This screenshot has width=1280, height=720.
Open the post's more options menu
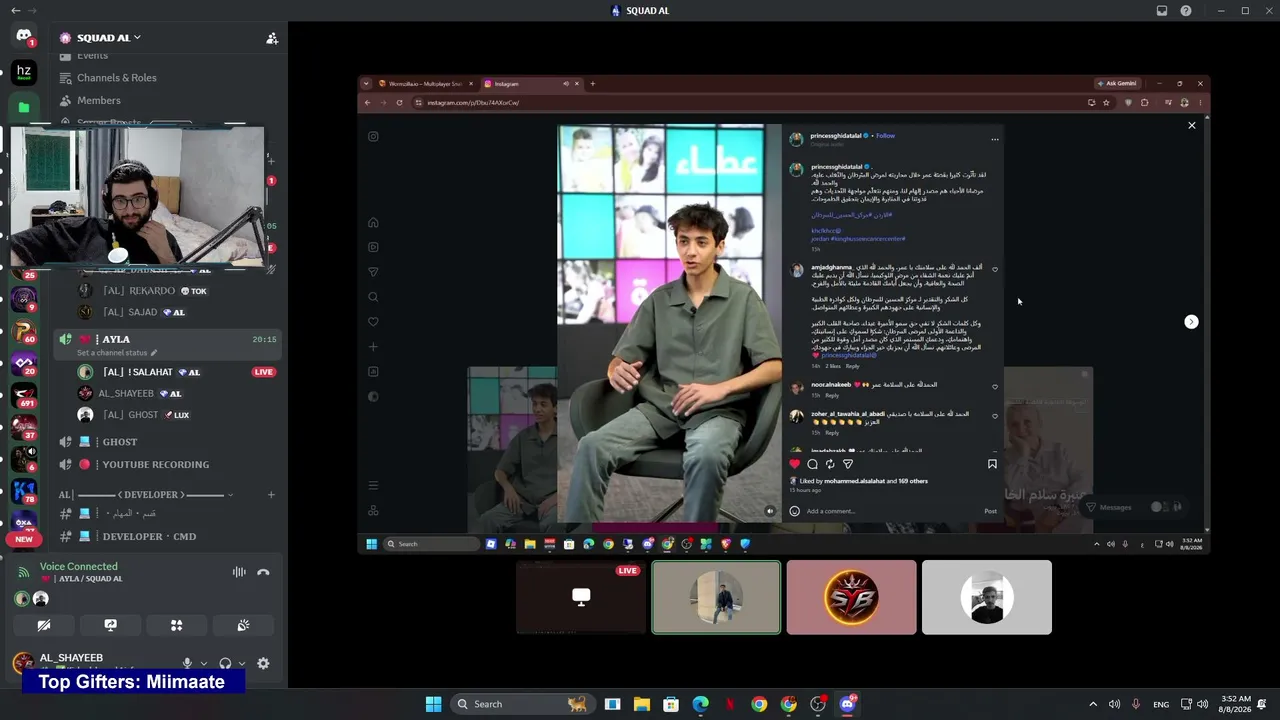point(994,140)
